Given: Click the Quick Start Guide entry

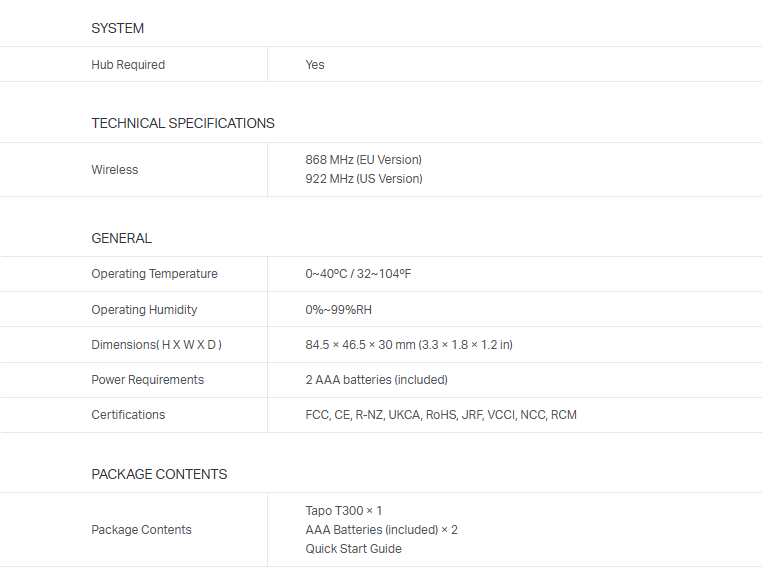Looking at the screenshot, I should 353,549.
